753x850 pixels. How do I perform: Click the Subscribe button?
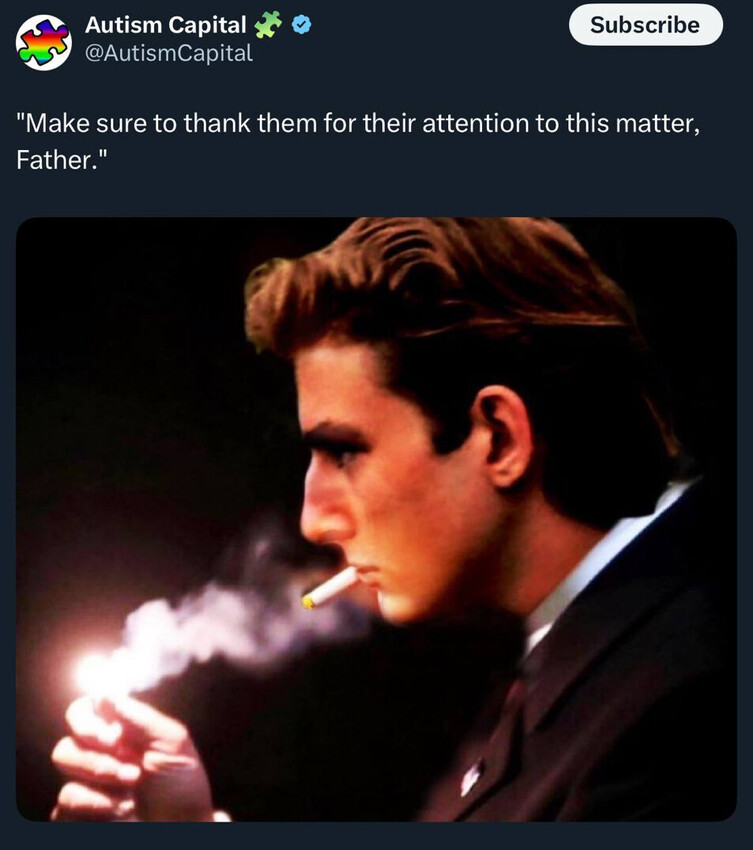tap(645, 25)
